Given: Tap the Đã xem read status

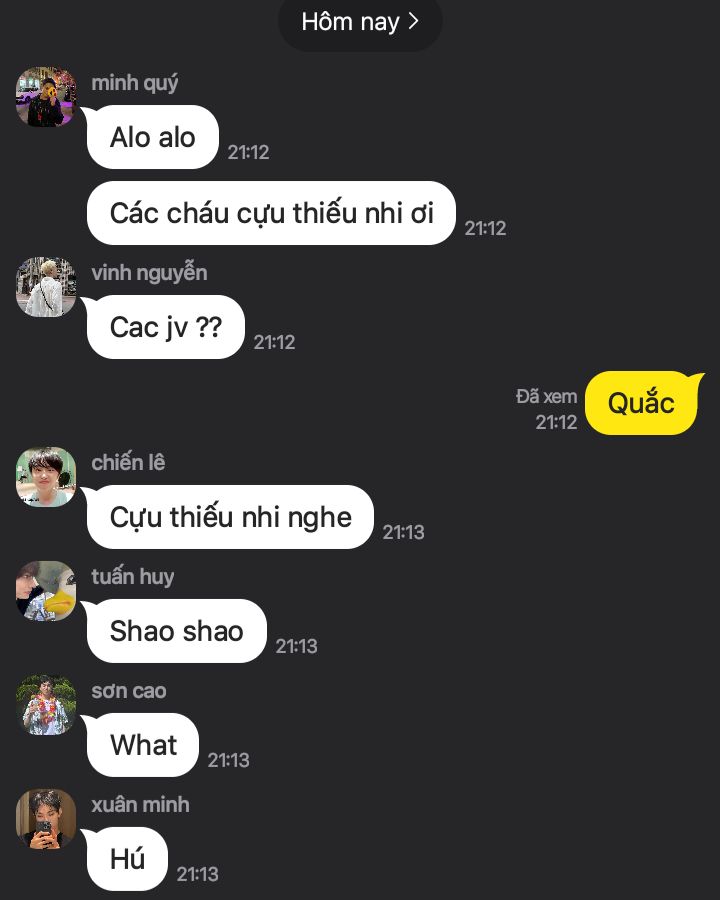Looking at the screenshot, I should click(x=546, y=397).
